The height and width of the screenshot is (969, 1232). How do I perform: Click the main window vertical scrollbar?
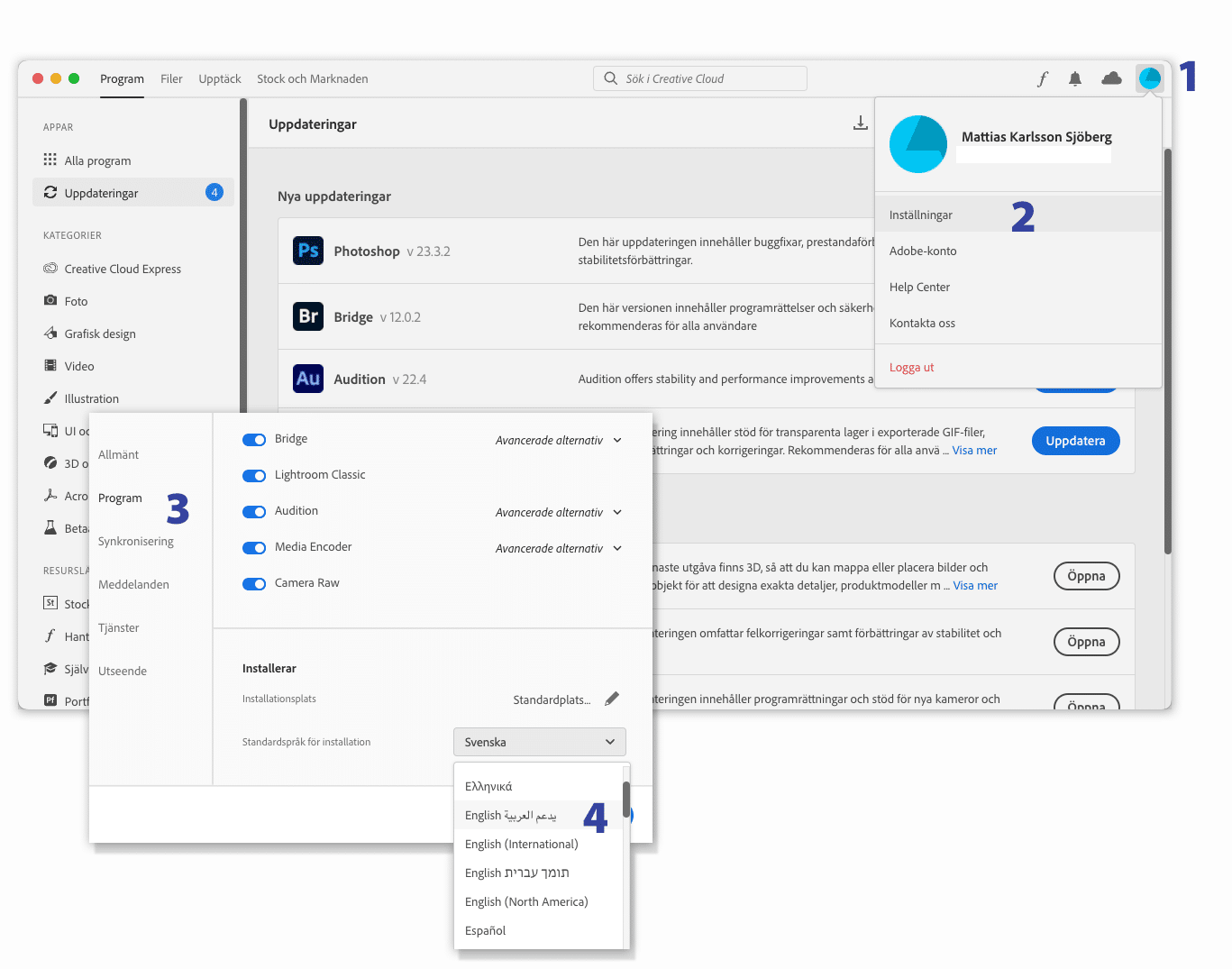[1168, 352]
